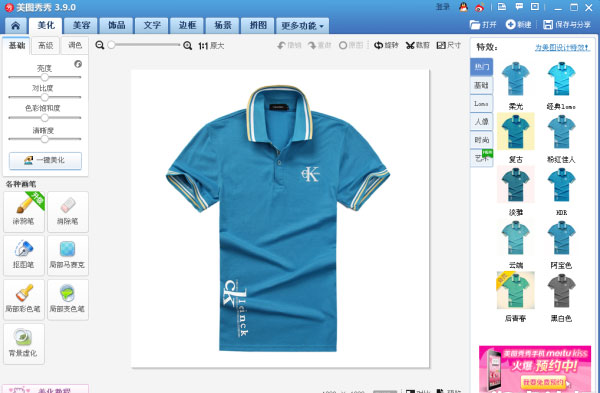Apply the 云端 effect thumbnail
The width and height of the screenshot is (600, 393).
click(x=515, y=237)
